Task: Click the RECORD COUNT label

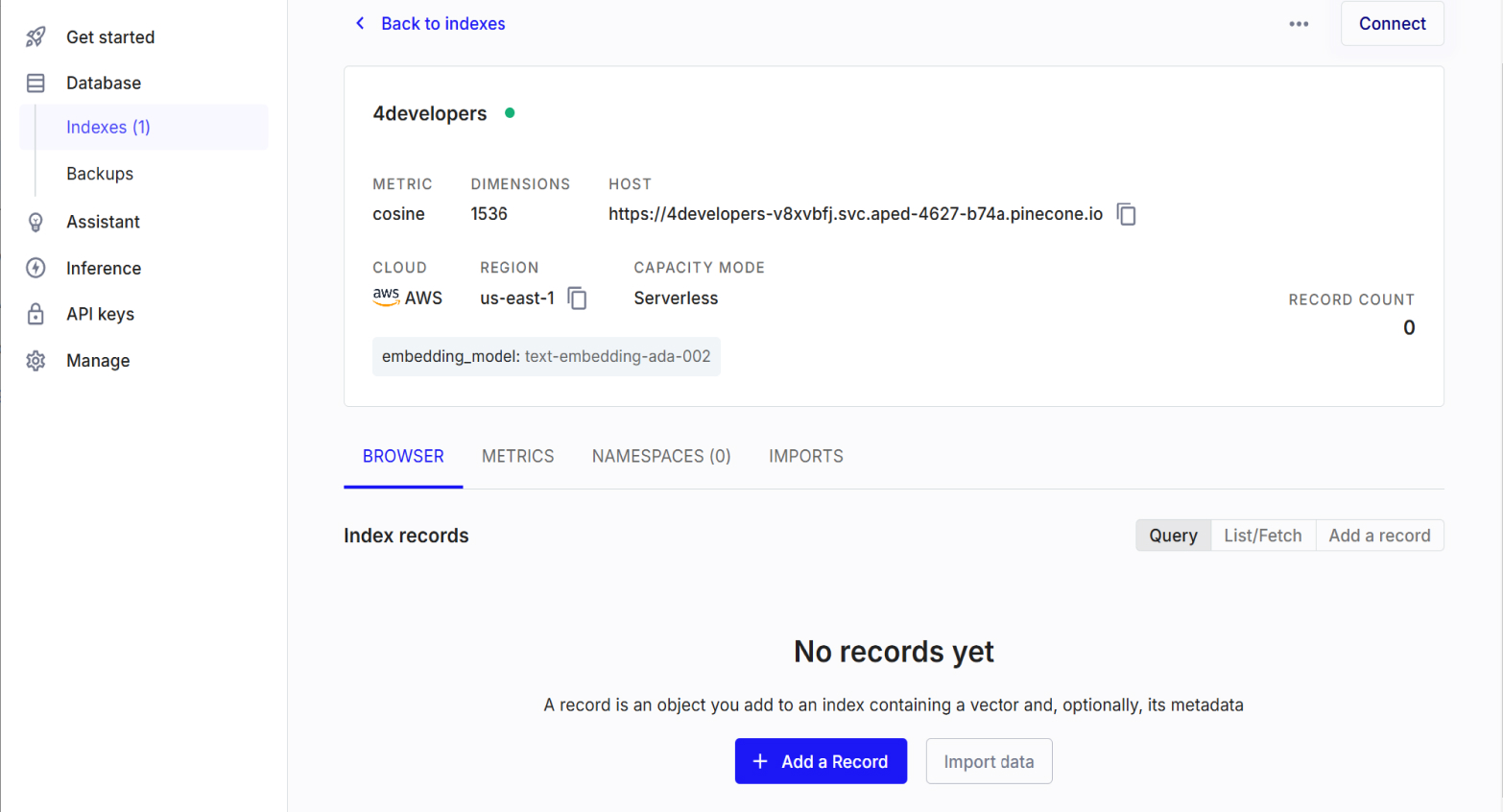Action: pyautogui.click(x=1351, y=299)
